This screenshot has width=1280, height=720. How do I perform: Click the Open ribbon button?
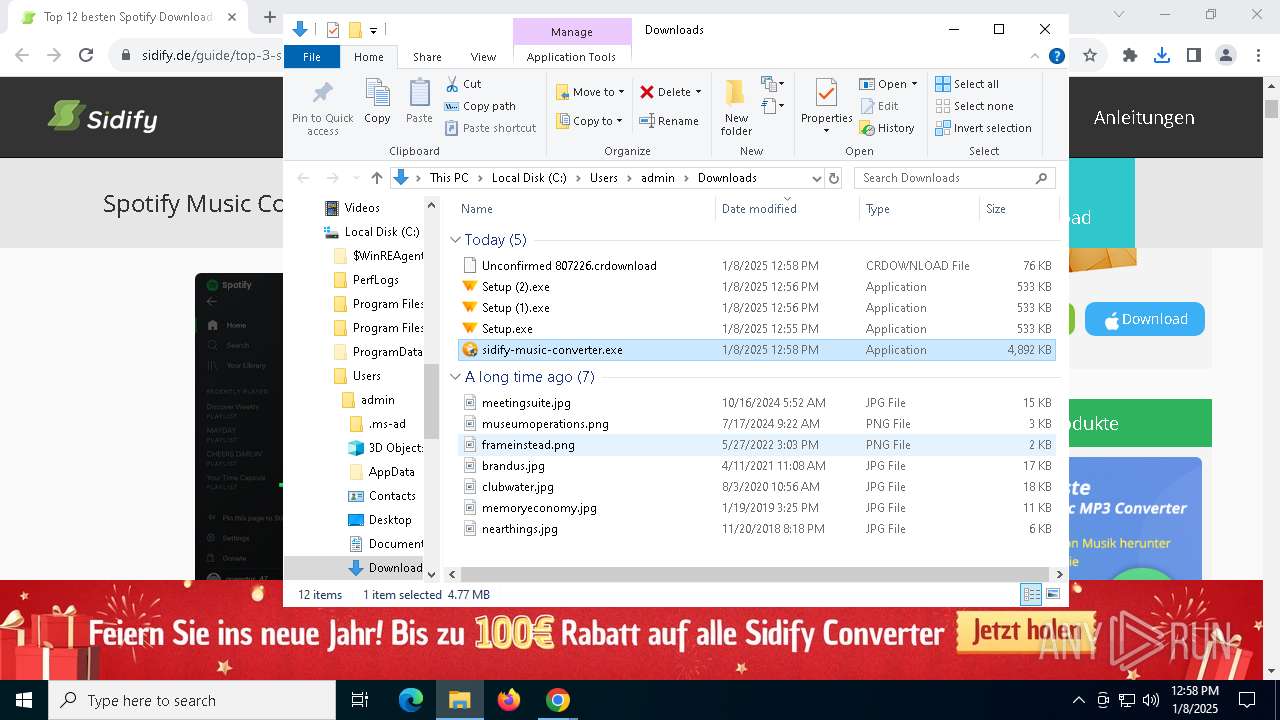pos(888,84)
